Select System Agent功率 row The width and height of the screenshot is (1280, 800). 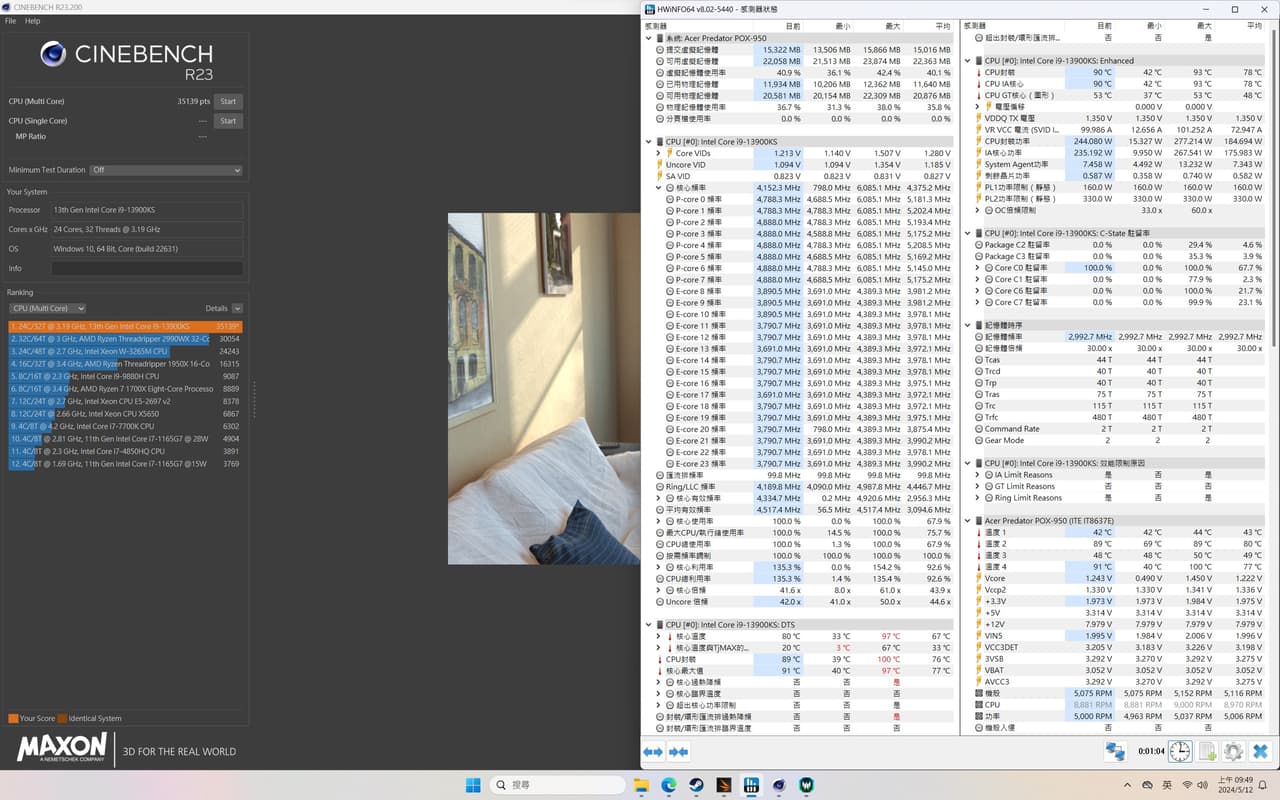pyautogui.click(x=1115, y=164)
